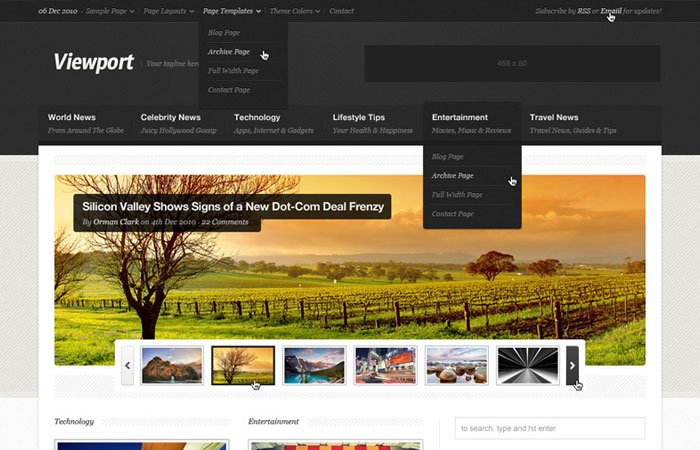
Task: Open the World News category
Action: click(86, 124)
